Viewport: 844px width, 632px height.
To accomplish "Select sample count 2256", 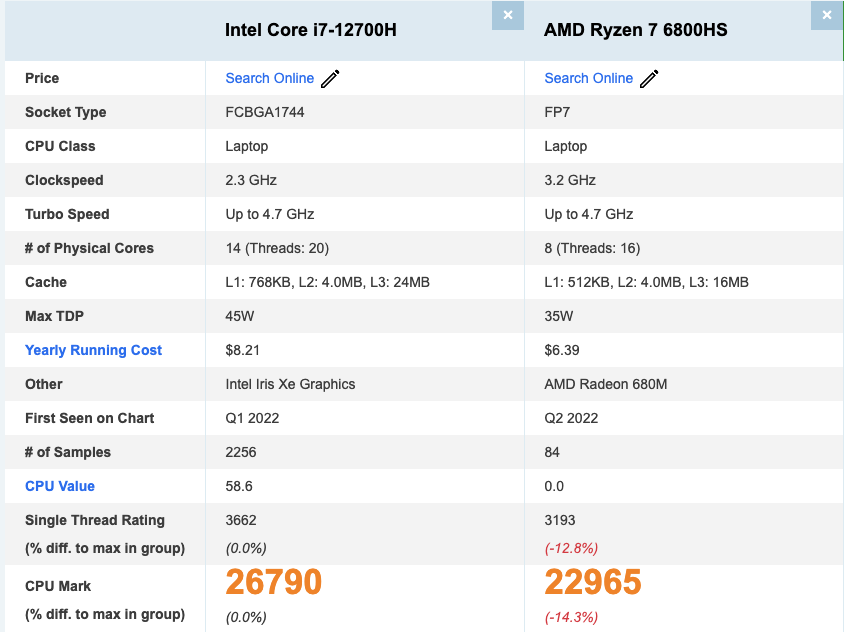I will coord(241,452).
